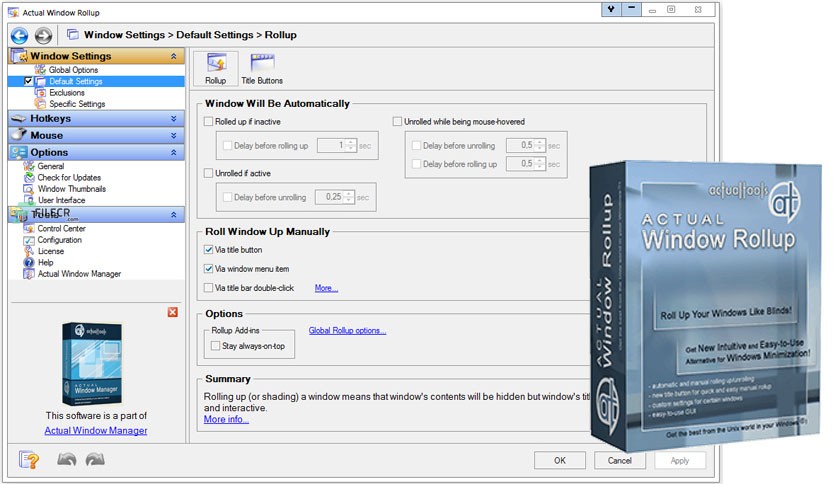Click the Actual Window Manager box thumbnail
Image resolution: width=836 pixels, height=484 pixels.
[x=92, y=364]
